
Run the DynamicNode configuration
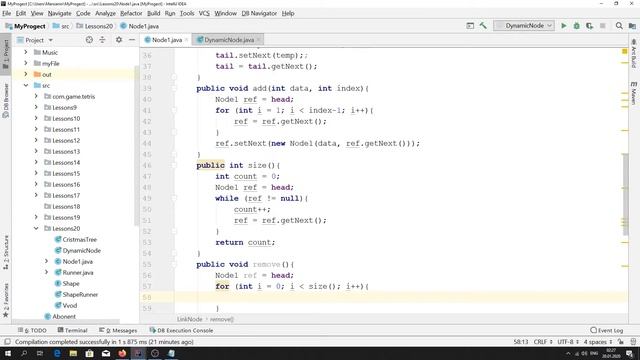click(x=564, y=26)
